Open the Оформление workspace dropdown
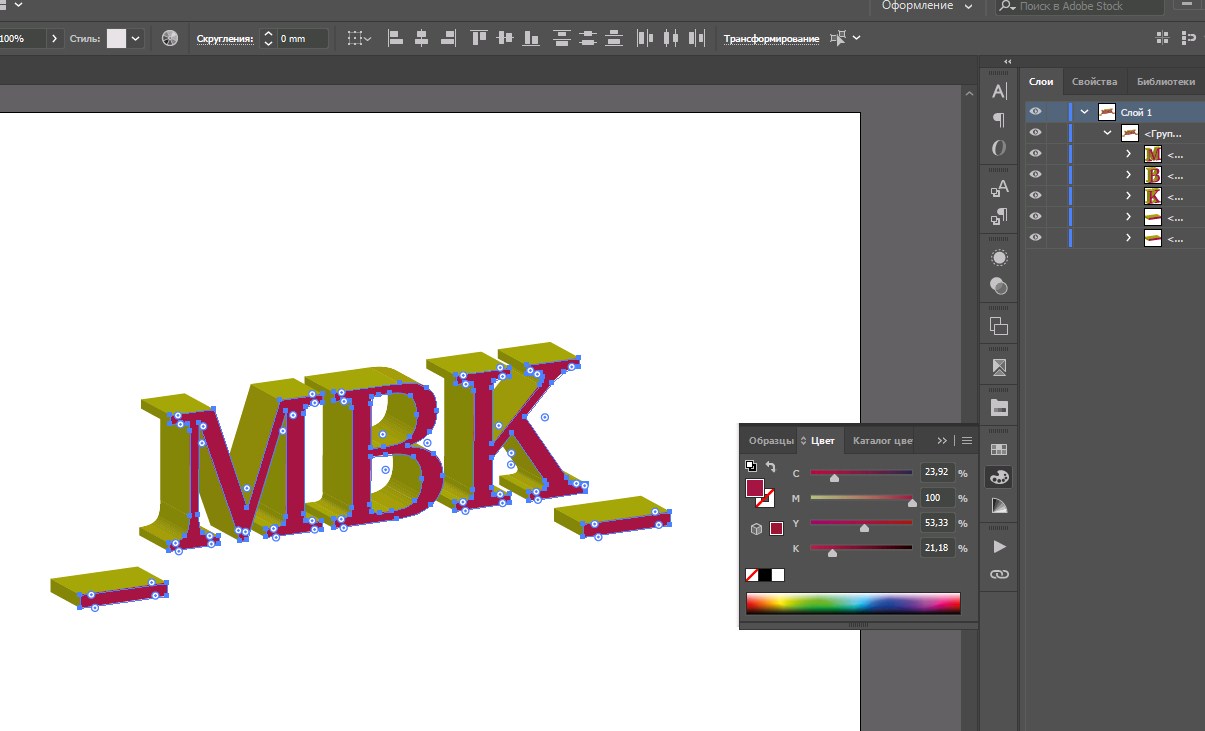 point(928,6)
